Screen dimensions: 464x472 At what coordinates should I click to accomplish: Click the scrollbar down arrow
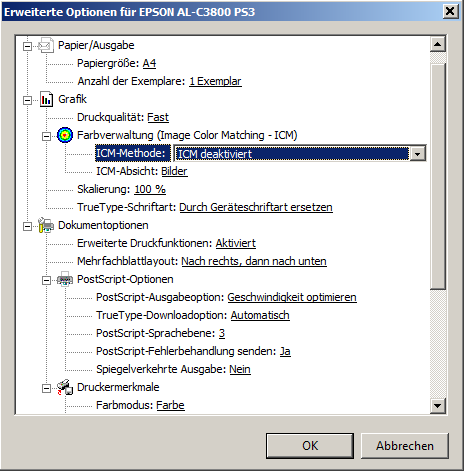tap(437, 406)
